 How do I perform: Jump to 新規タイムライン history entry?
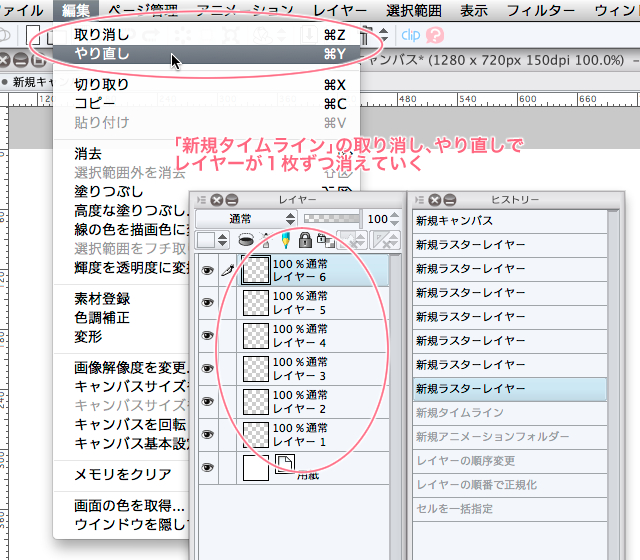(510, 413)
